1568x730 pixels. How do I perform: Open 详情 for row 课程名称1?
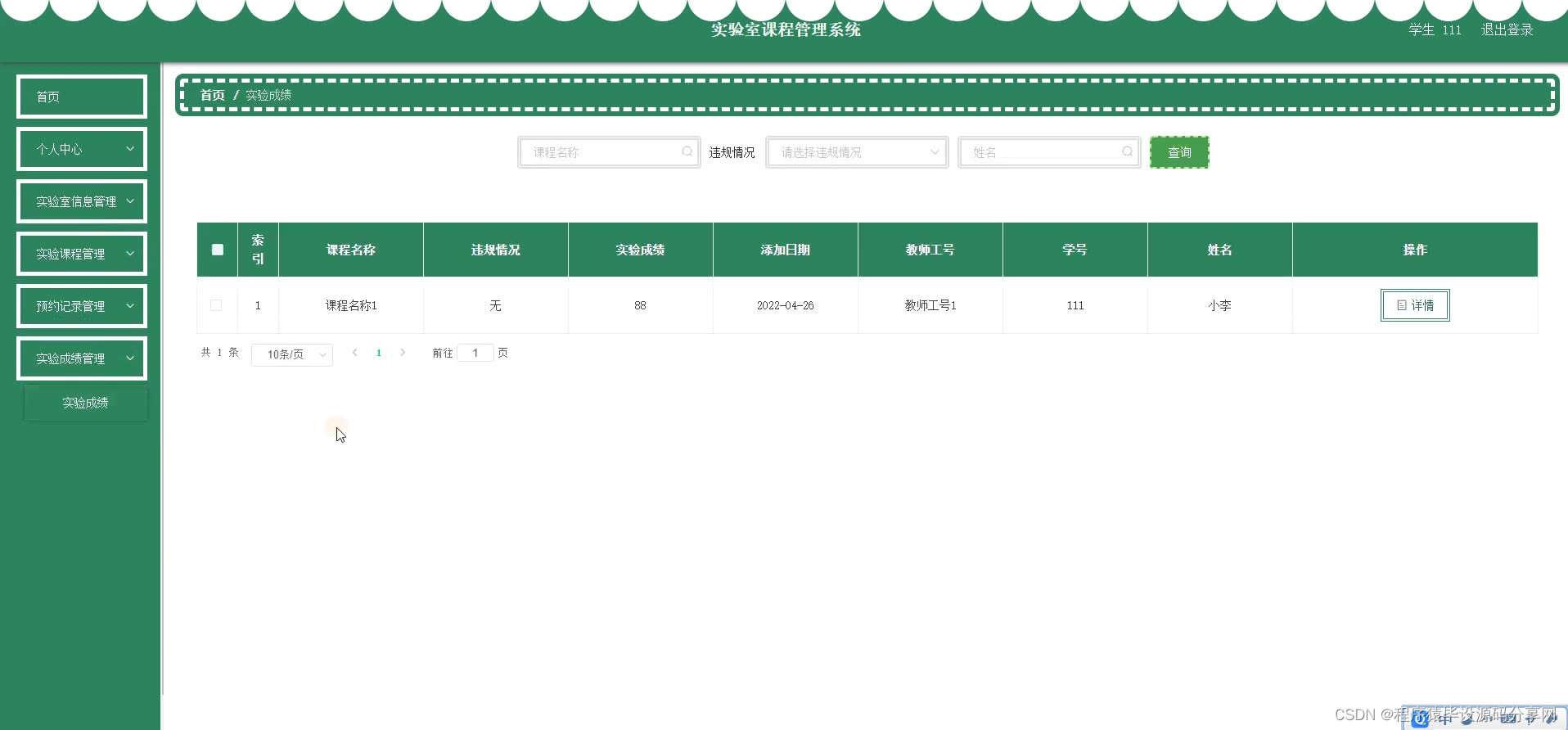click(x=1415, y=305)
